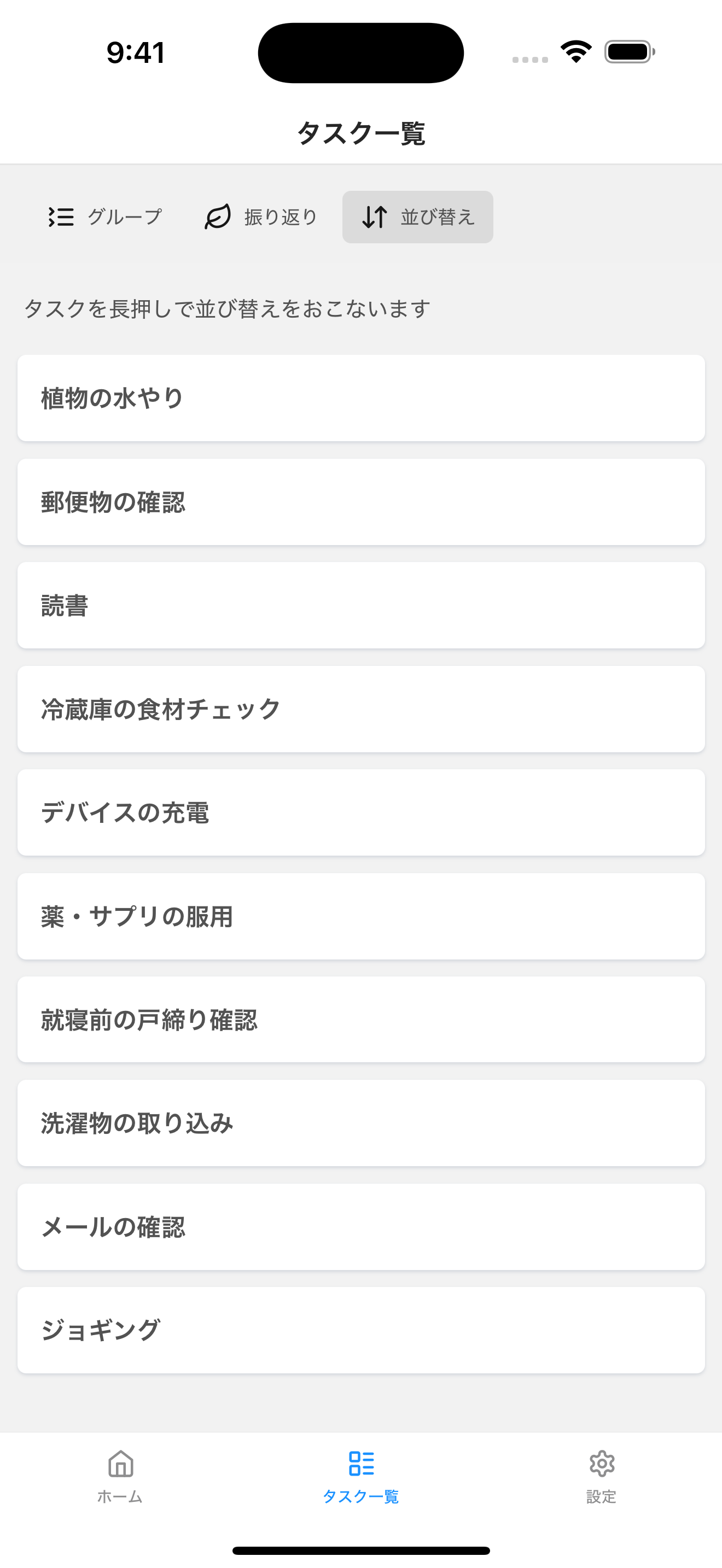The height and width of the screenshot is (1568, 722).
Task: Tap the leaf icon for 振り返り
Action: point(217,217)
